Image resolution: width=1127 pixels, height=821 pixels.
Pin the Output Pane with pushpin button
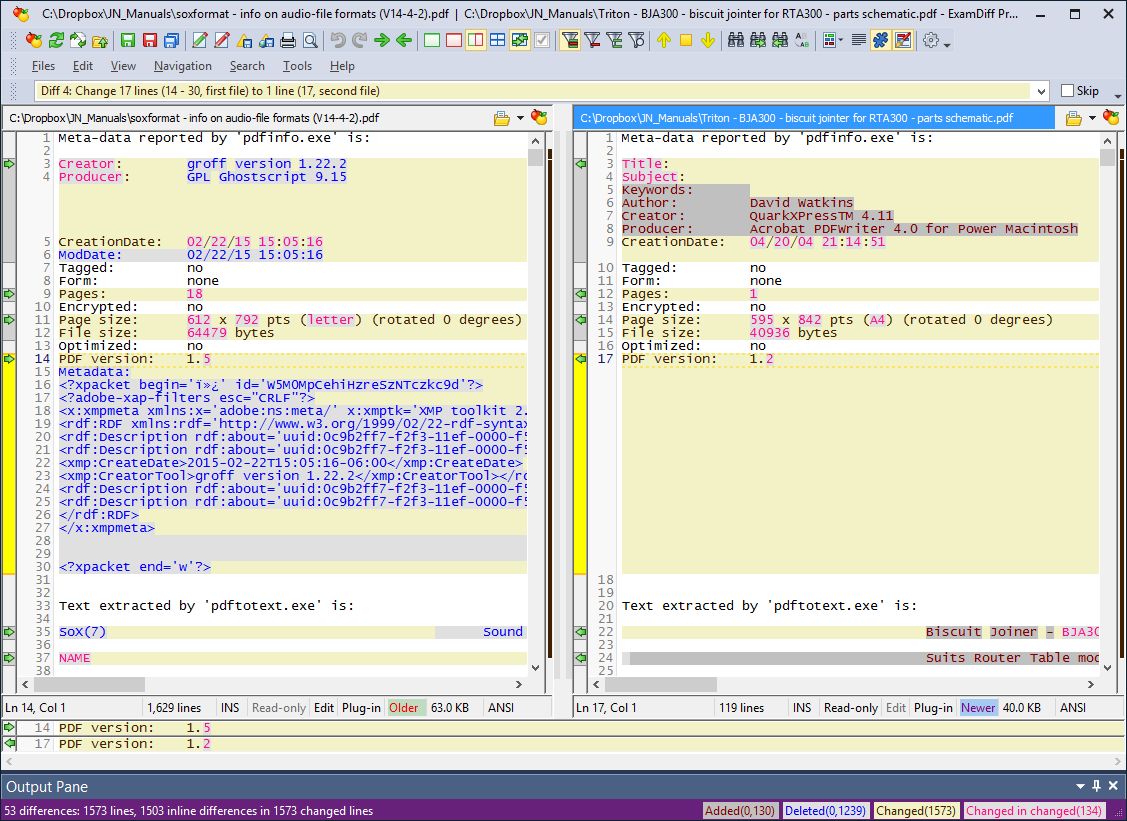[1097, 786]
